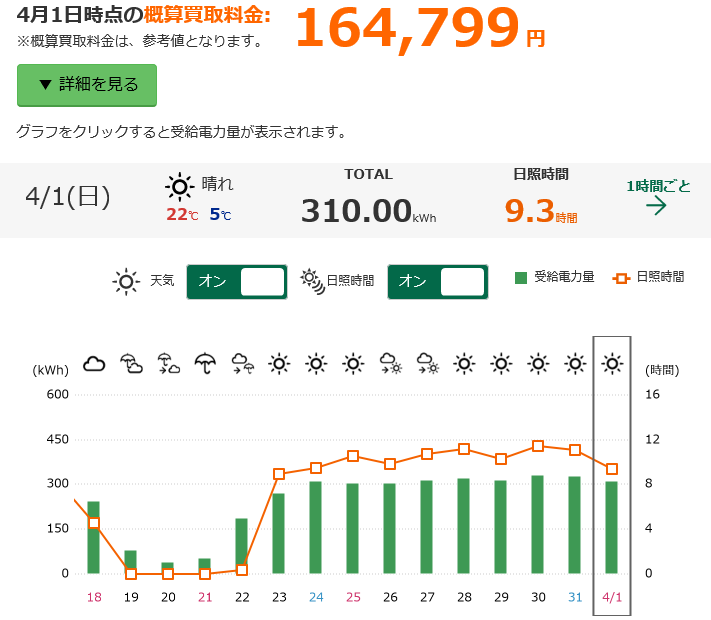Click the green arrow under 1時間ごと

point(656,206)
